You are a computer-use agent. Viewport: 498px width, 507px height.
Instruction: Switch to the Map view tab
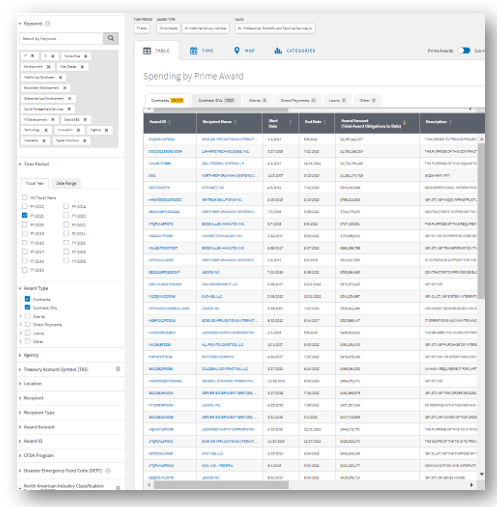pos(244,51)
